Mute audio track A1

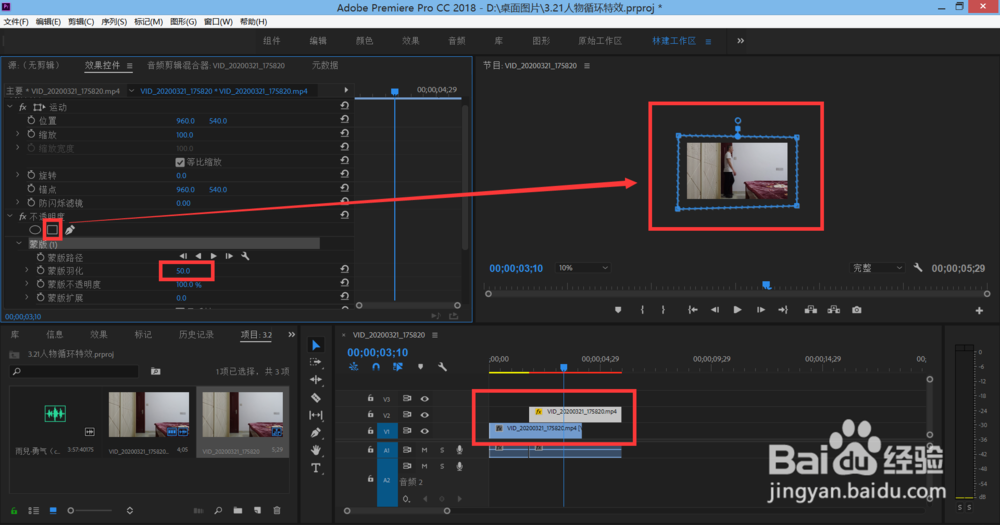pos(424,450)
